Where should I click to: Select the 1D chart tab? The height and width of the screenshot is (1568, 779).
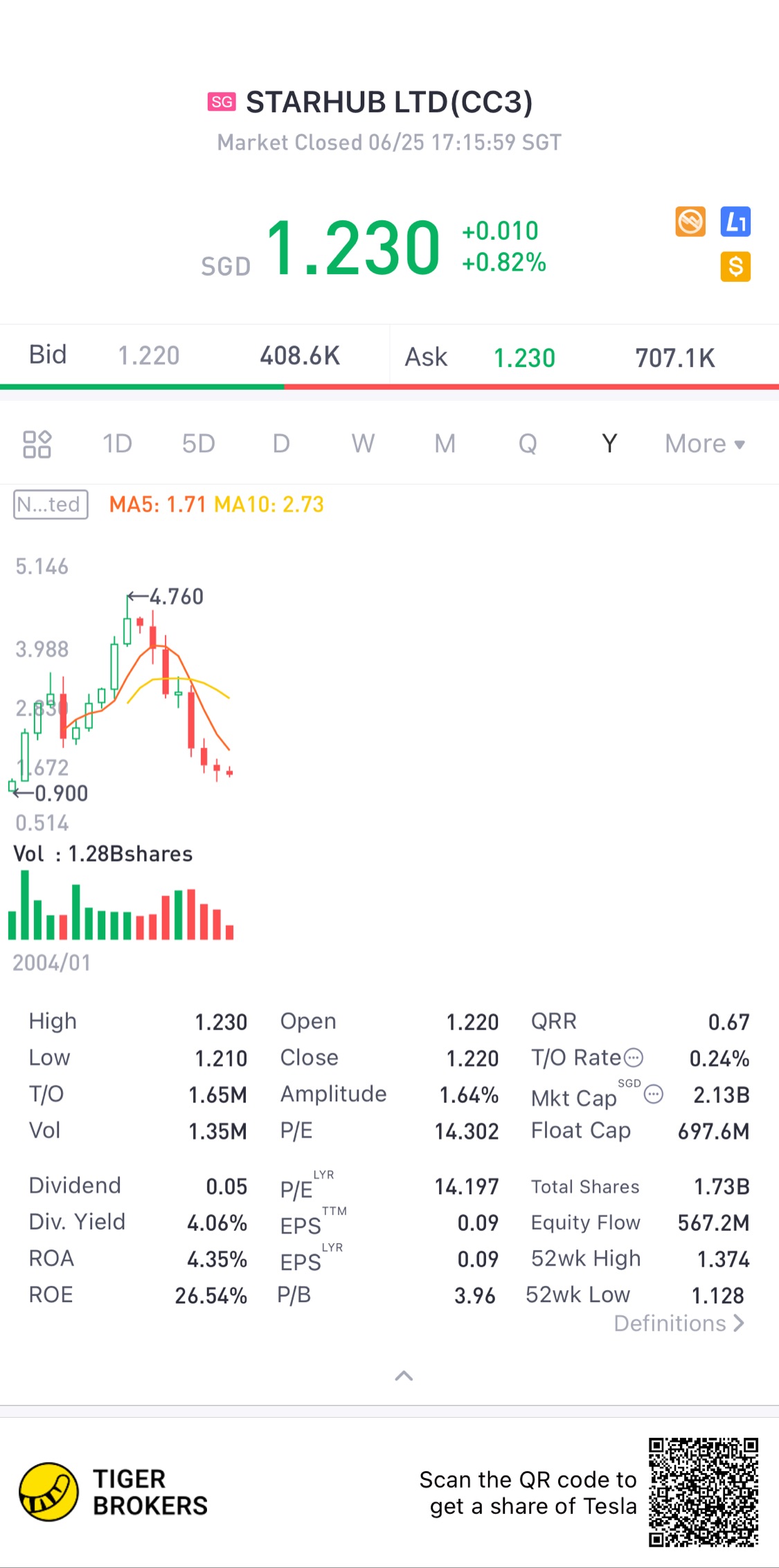click(x=117, y=443)
